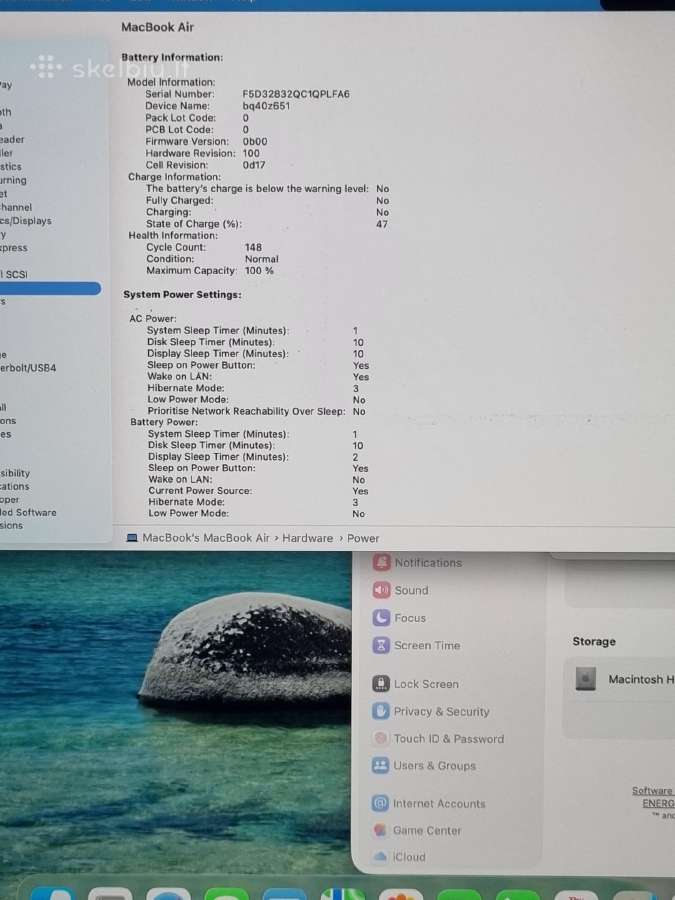Click Power in the path bar
The width and height of the screenshot is (675, 900).
pyautogui.click(x=363, y=538)
